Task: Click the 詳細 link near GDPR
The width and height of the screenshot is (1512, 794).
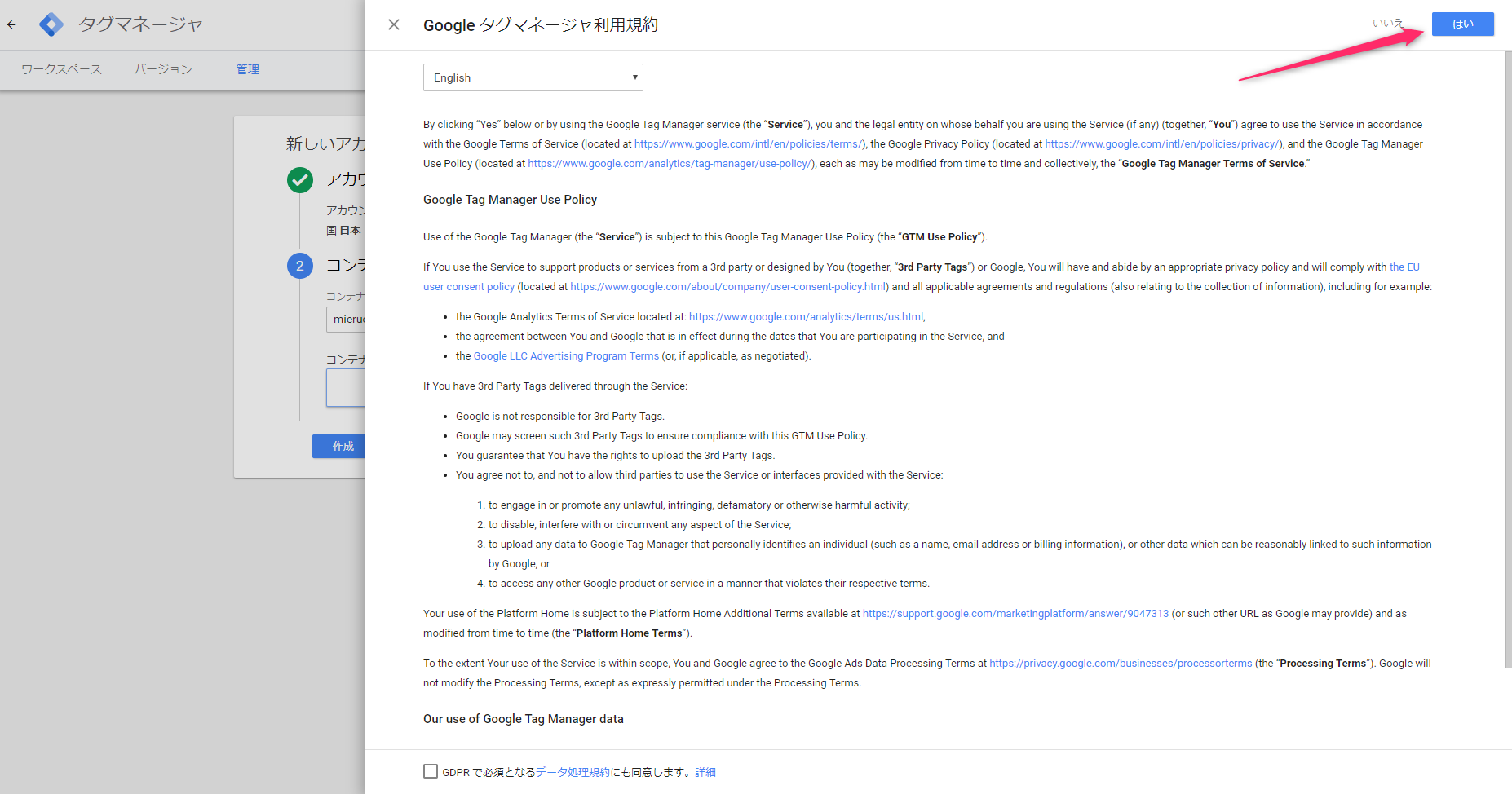Action: pos(705,772)
